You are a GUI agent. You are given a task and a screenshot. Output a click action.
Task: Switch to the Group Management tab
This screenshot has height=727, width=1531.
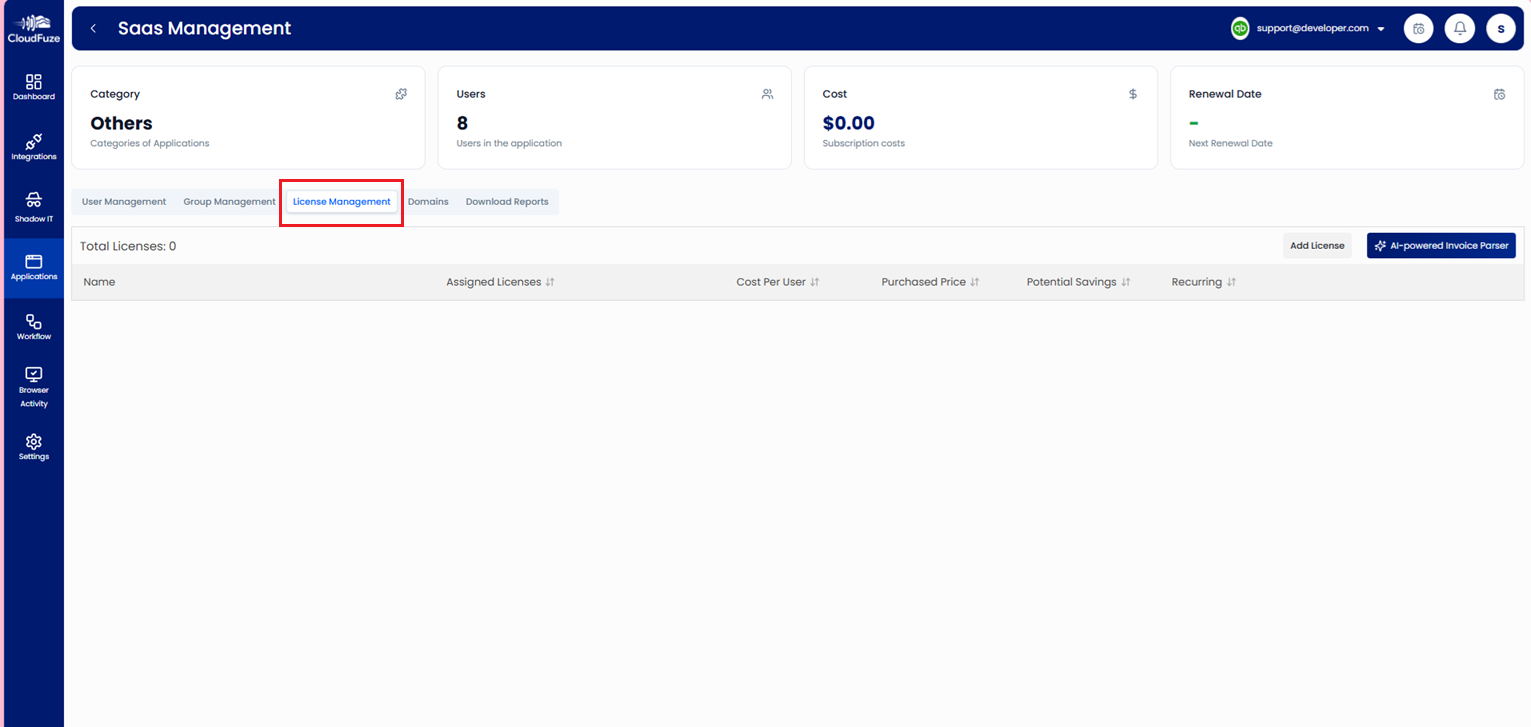[x=229, y=201]
